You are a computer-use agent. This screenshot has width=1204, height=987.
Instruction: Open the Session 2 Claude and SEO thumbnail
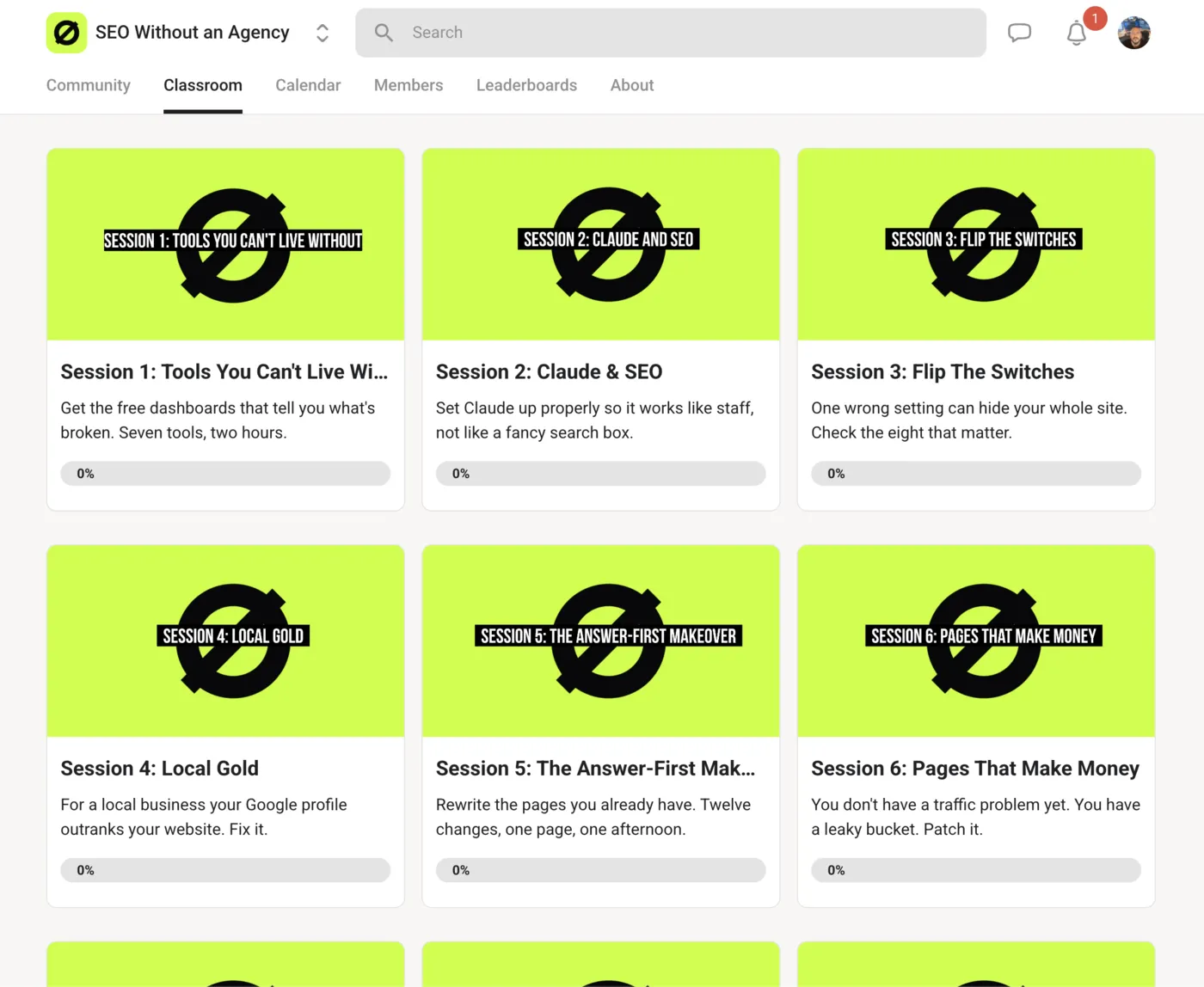[601, 244]
